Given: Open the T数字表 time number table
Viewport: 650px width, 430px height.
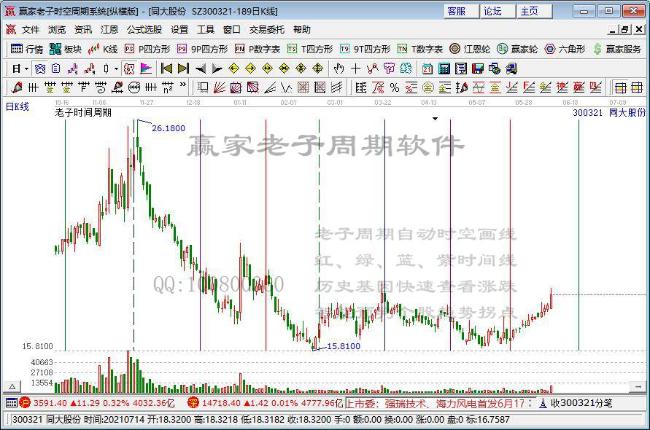Looking at the screenshot, I should point(420,49).
